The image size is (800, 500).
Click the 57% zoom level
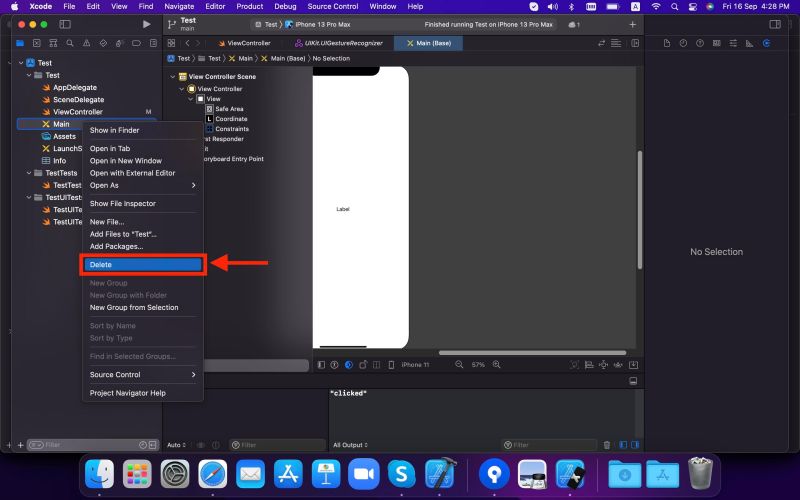click(x=478, y=365)
